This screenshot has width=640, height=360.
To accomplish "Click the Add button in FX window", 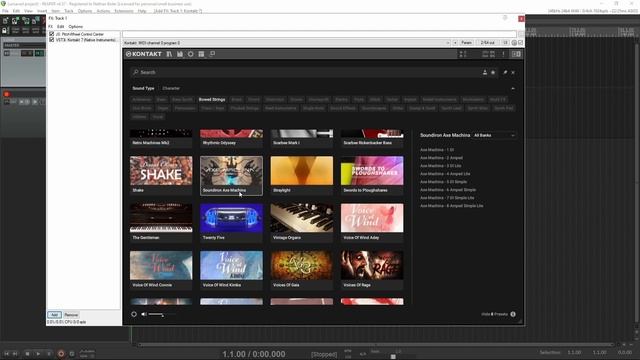I will click(54, 315).
